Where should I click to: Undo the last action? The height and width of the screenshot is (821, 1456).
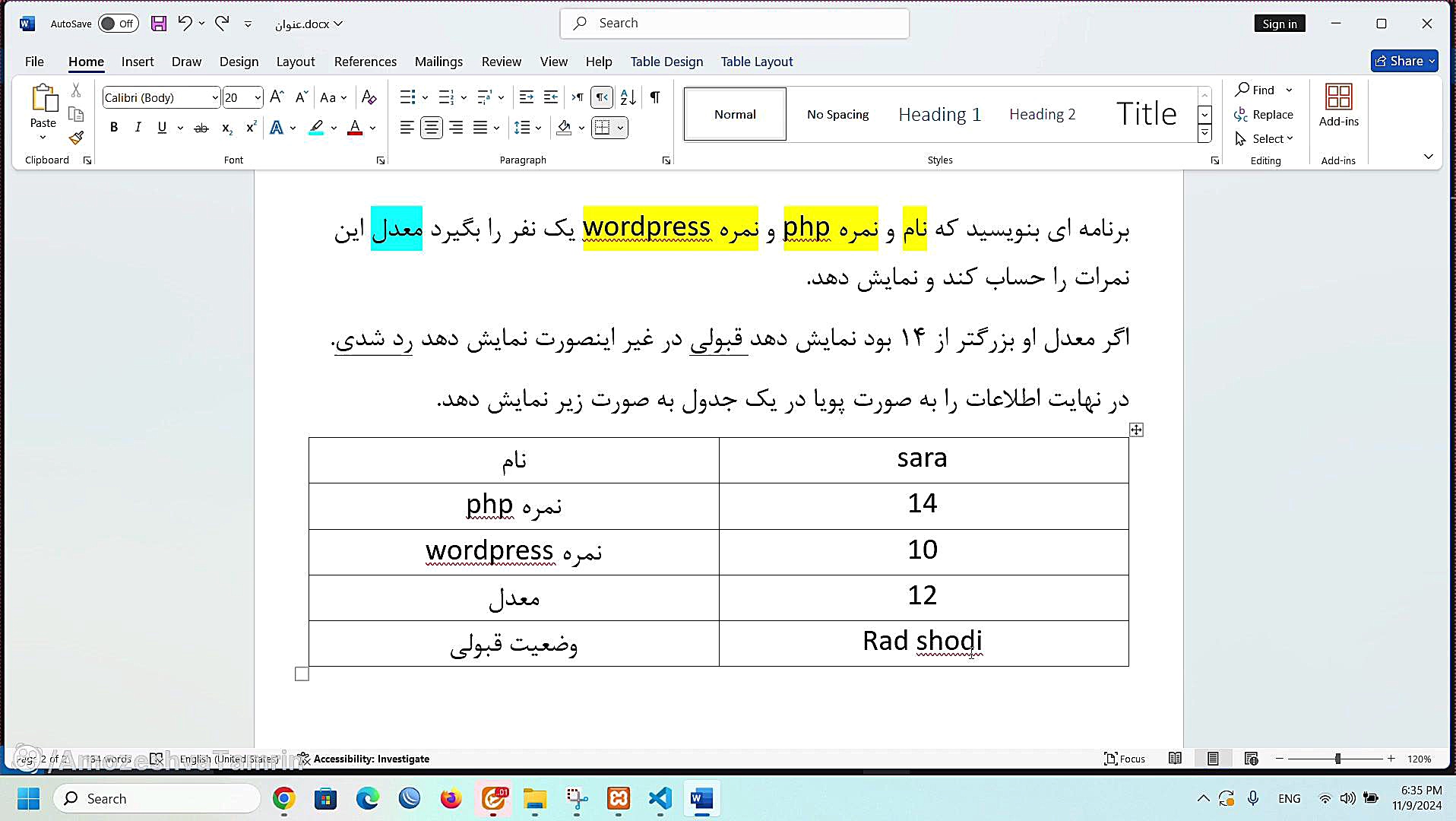[185, 24]
